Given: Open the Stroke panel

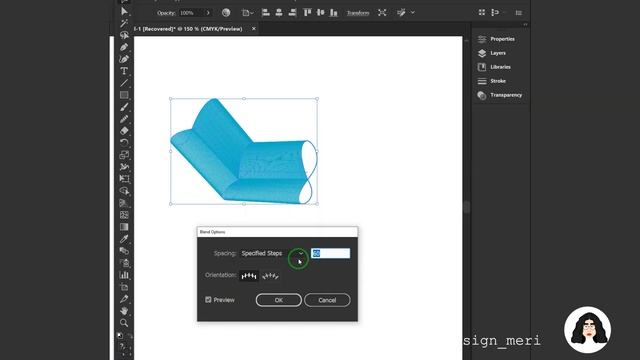Looking at the screenshot, I should point(492,81).
